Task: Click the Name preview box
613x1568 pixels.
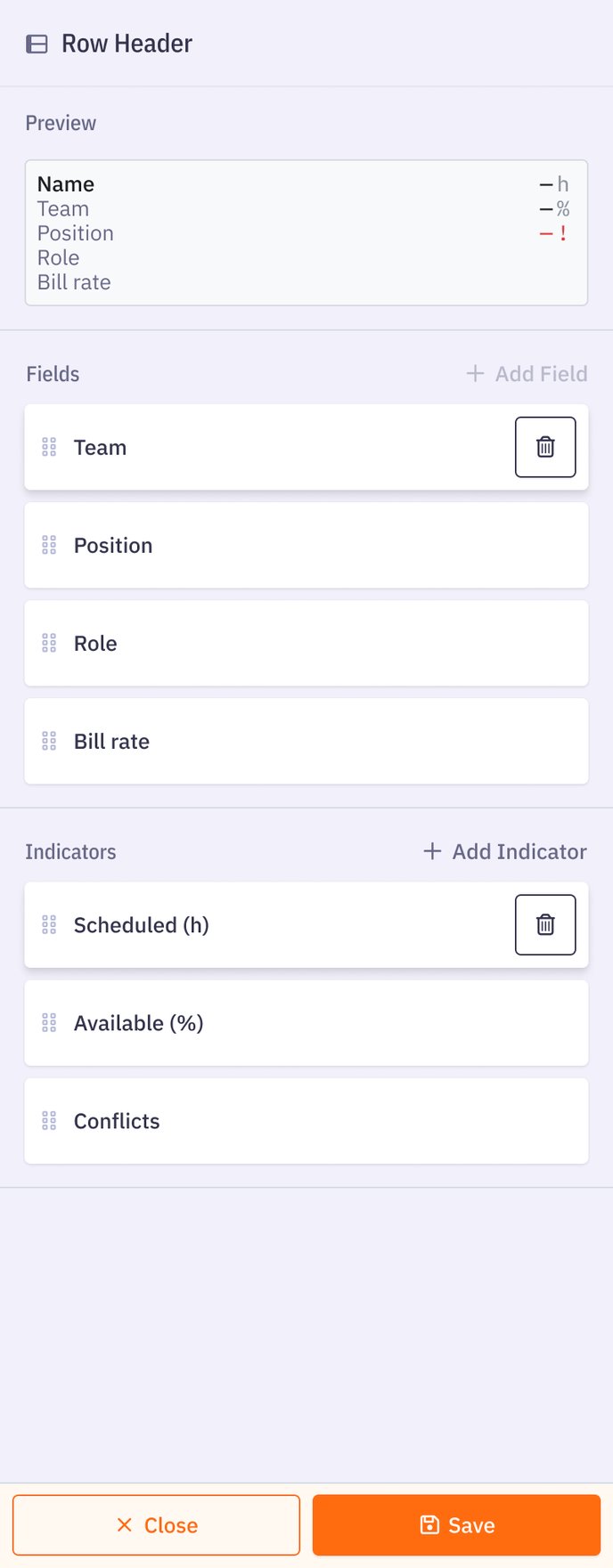Action: [x=306, y=232]
